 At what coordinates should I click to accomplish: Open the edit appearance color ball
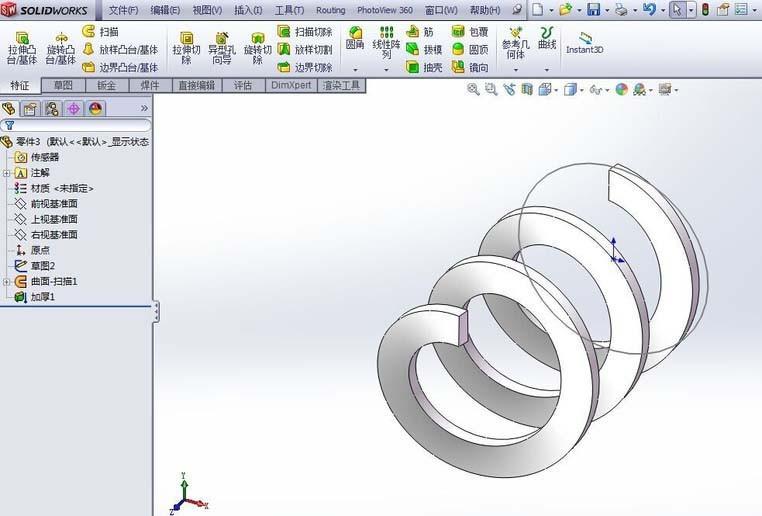pos(622,89)
